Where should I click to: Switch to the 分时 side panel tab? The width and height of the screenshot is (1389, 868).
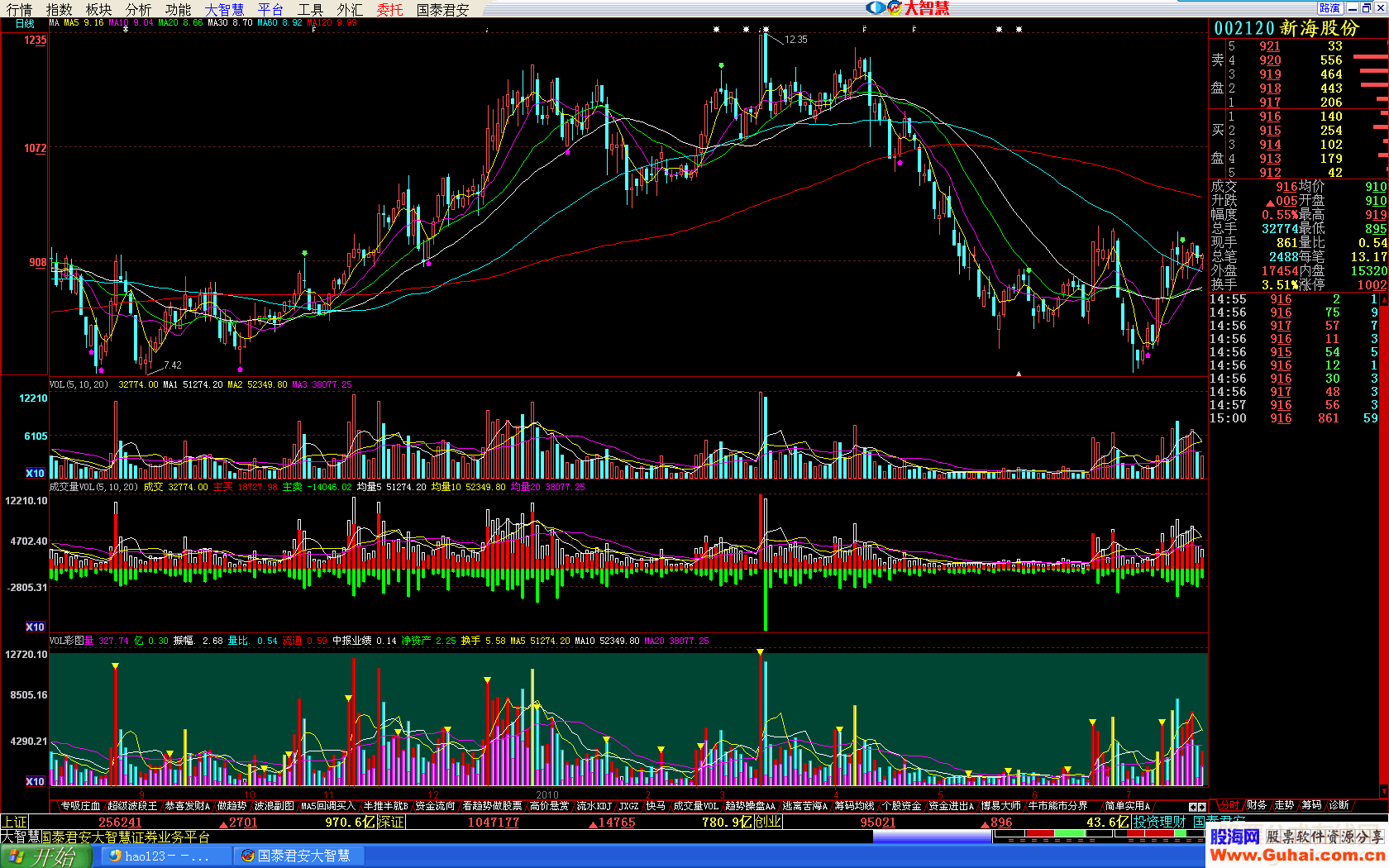(x=1229, y=805)
